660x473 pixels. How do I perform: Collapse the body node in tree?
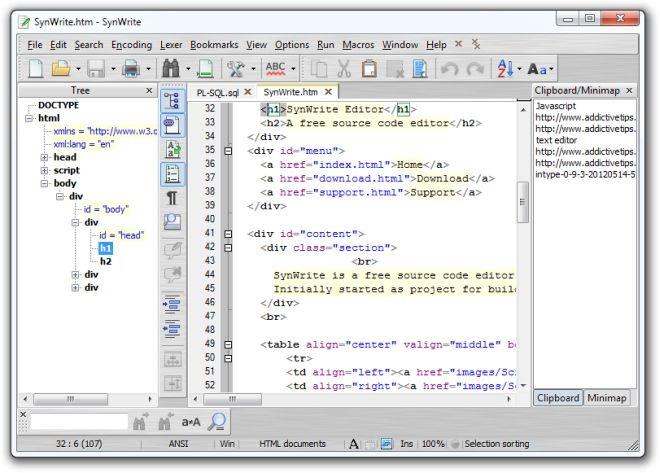pos(44,183)
